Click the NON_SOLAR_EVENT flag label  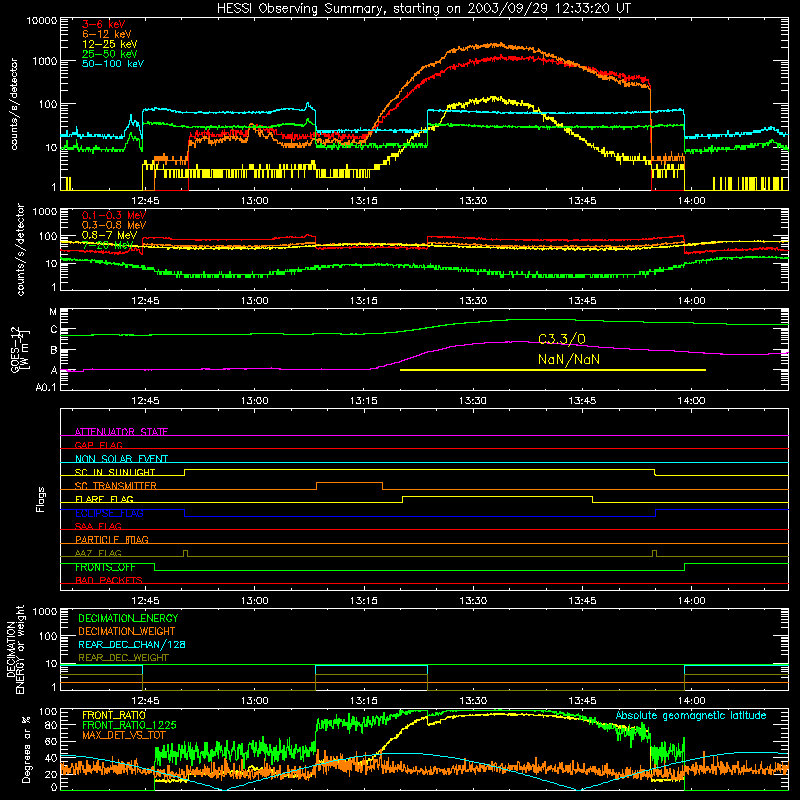click(x=121, y=459)
